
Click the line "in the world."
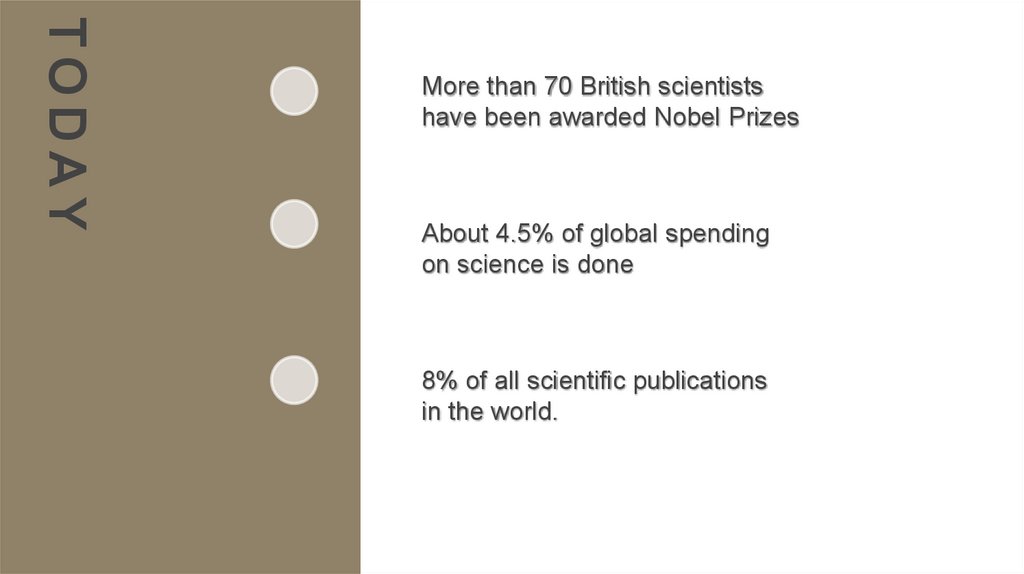(488, 412)
